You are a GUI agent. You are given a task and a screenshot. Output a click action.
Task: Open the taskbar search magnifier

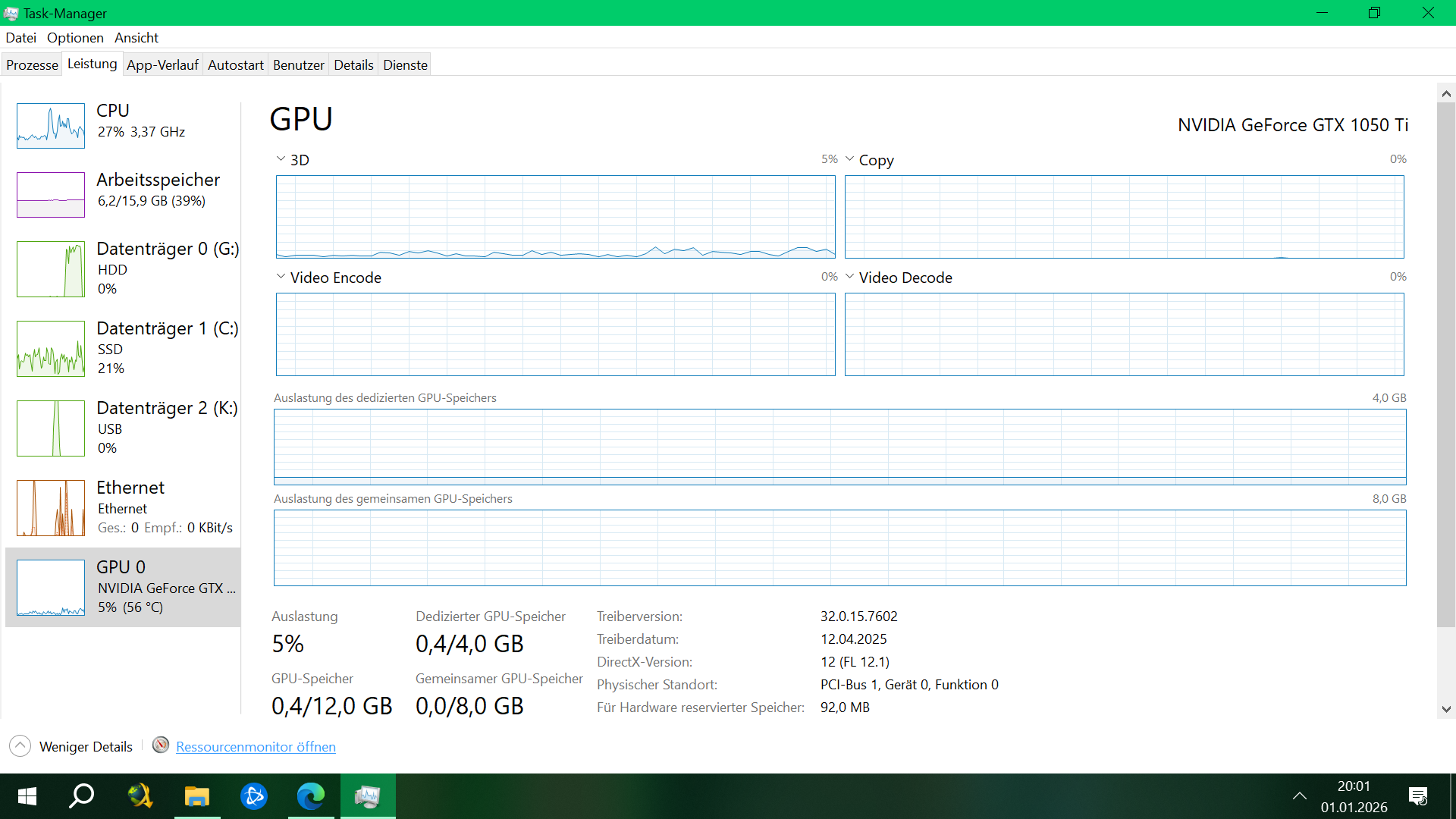(x=82, y=796)
